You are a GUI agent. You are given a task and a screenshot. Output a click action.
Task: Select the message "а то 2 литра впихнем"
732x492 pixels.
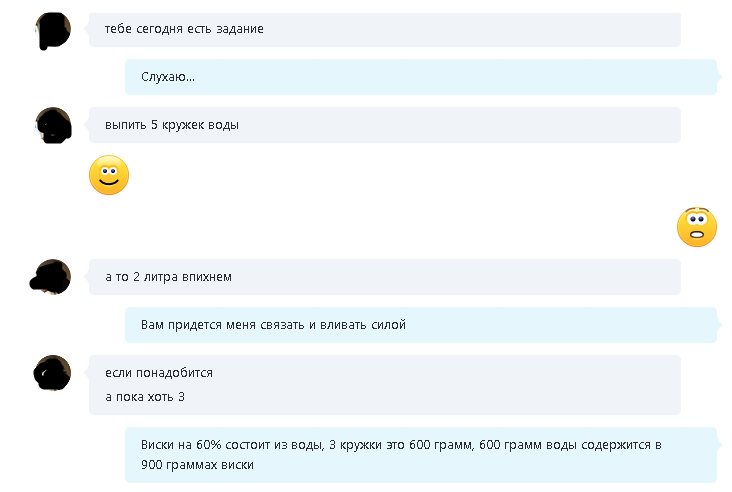(385, 277)
